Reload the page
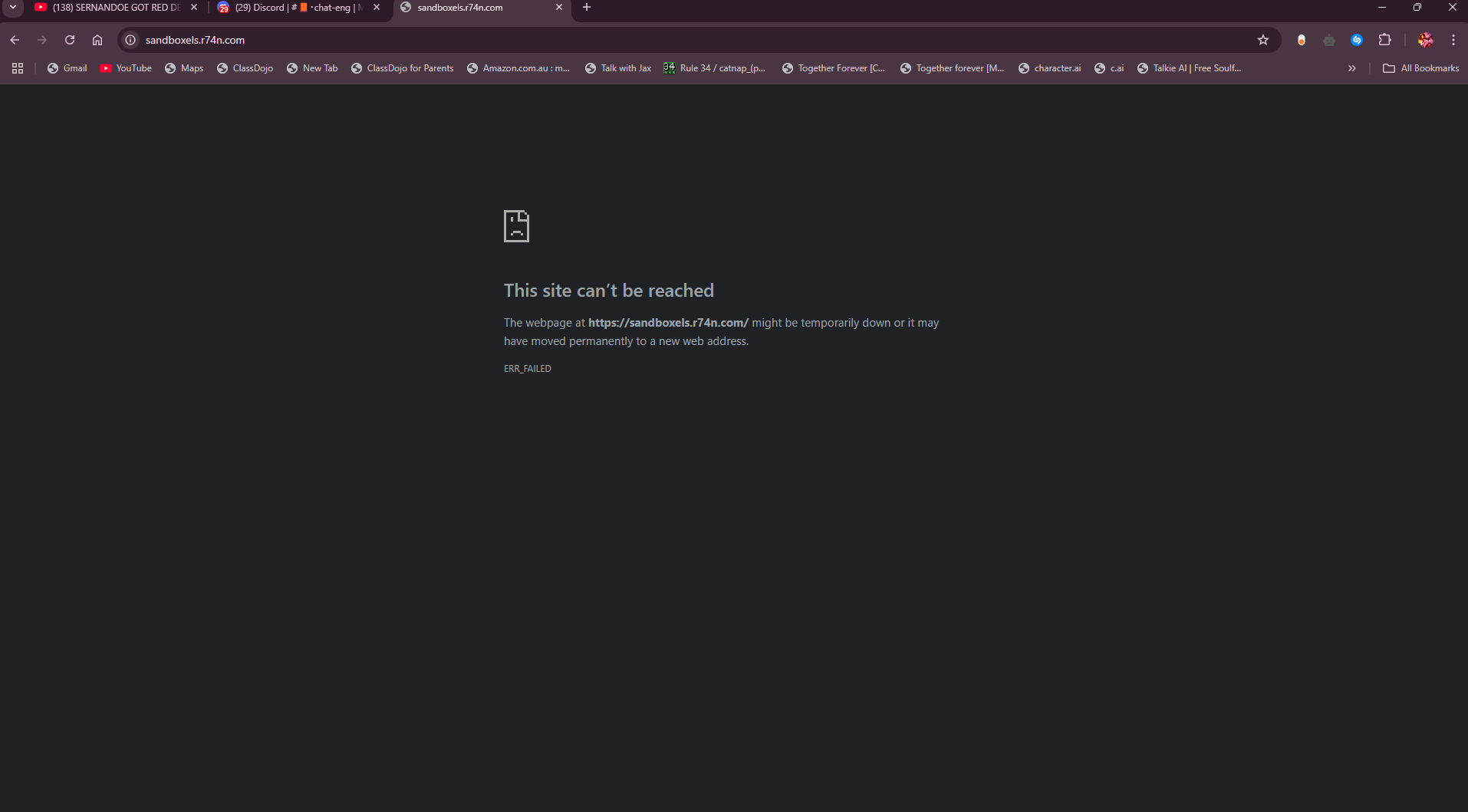The image size is (1468, 812). [x=69, y=40]
